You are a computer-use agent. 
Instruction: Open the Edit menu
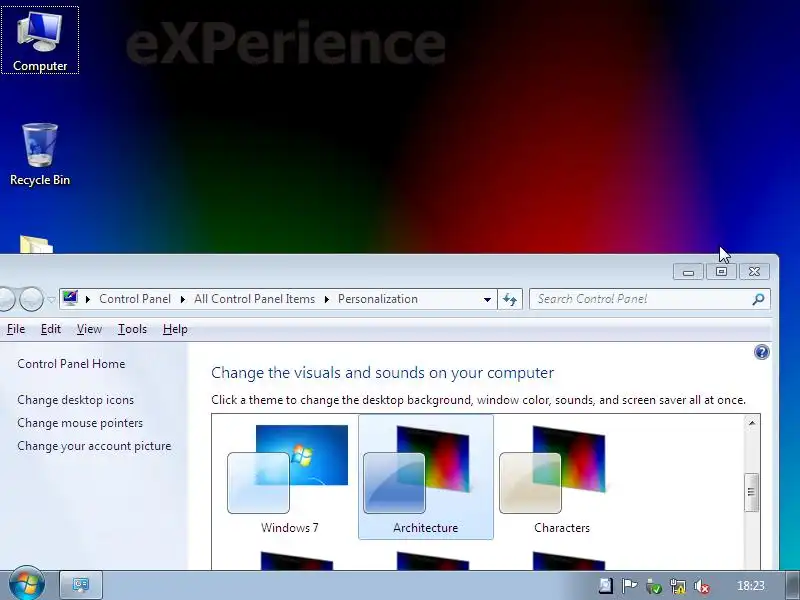click(51, 329)
